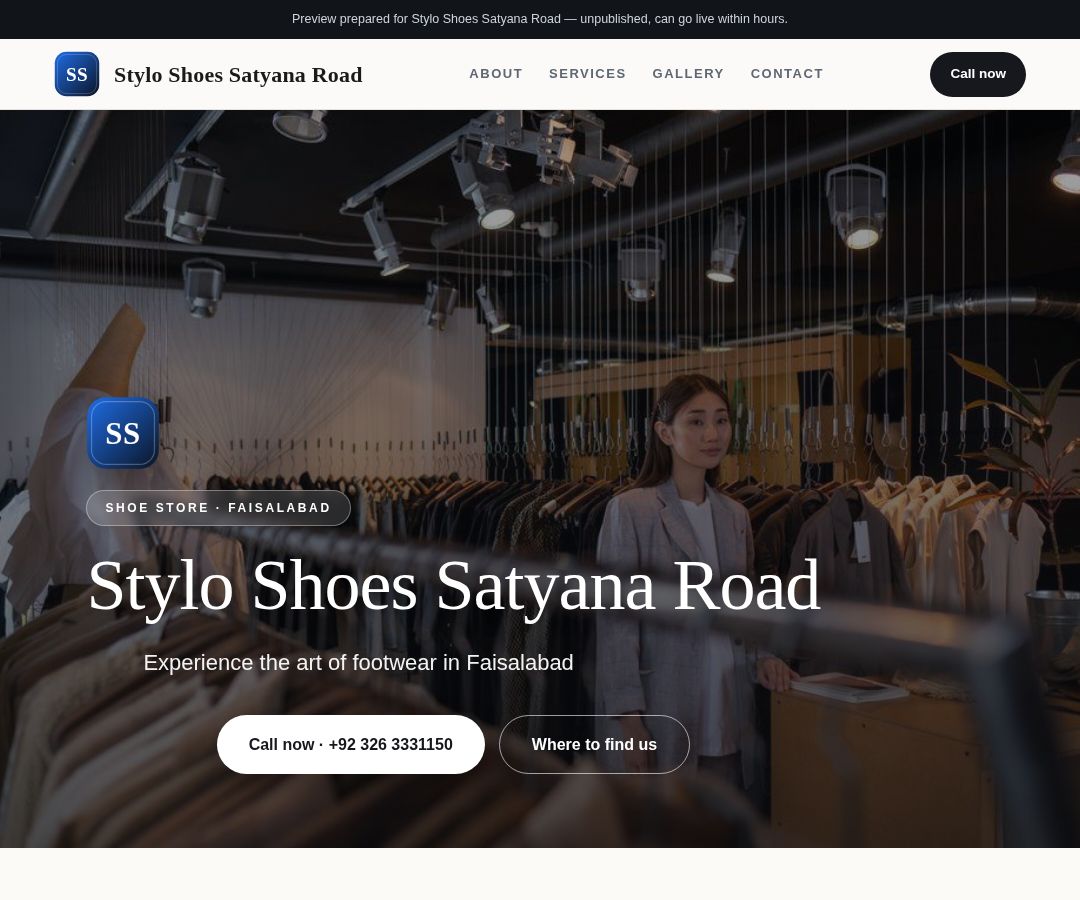The height and width of the screenshot is (900, 1080).
Task: Click the large SS badge in hero
Action: click(123, 433)
